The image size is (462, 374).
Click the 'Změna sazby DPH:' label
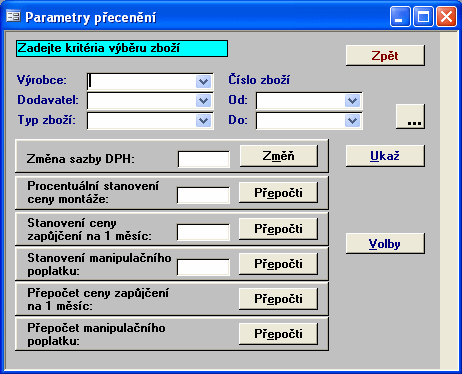tap(81, 159)
